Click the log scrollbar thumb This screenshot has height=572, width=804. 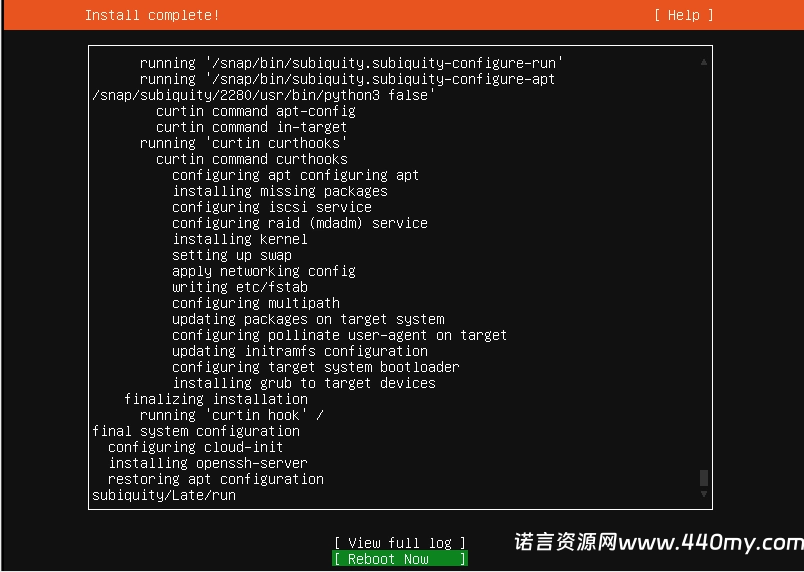point(704,478)
